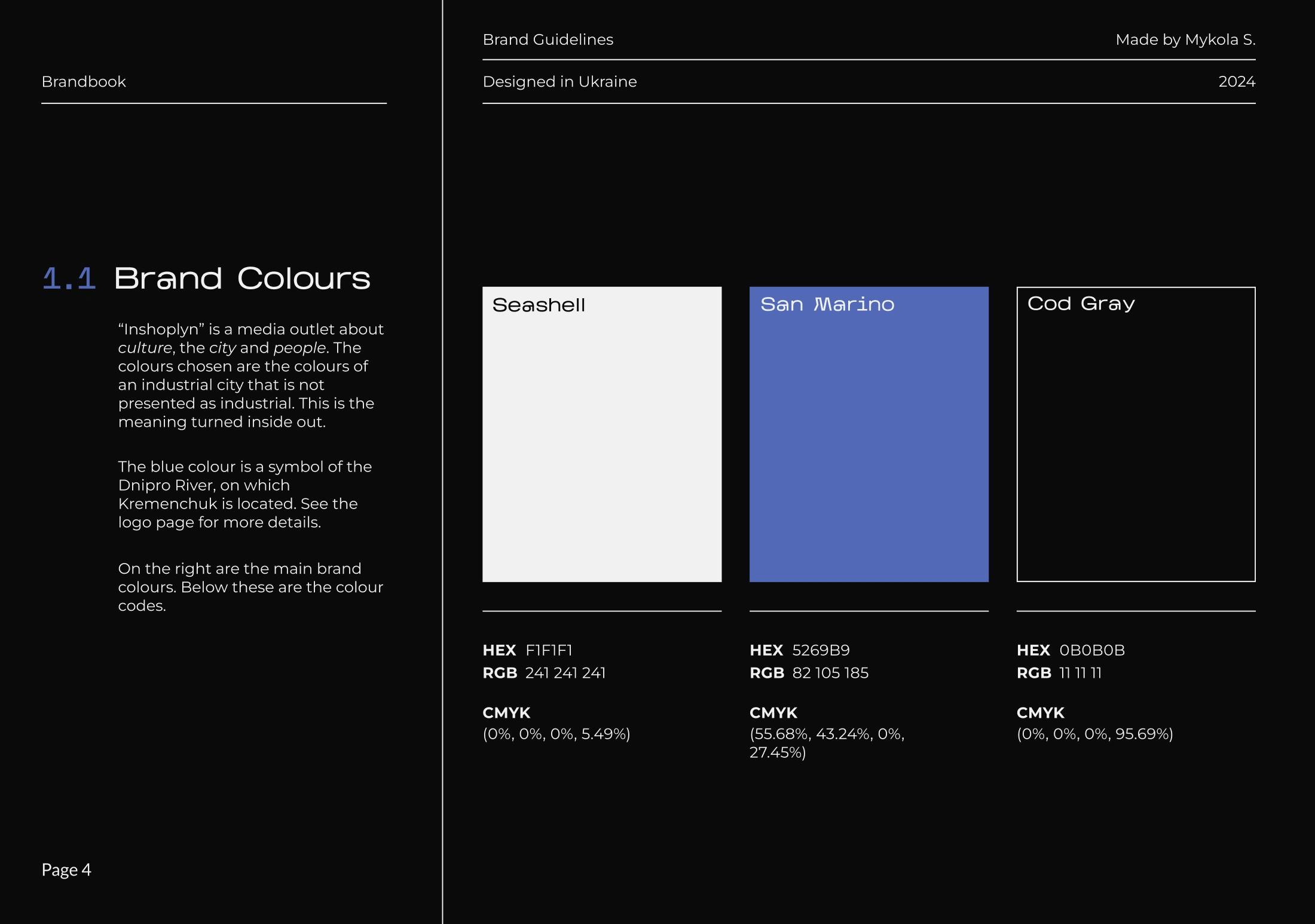Click the Dnipro River paragraph
This screenshot has height=924, width=1315.
pos(244,494)
